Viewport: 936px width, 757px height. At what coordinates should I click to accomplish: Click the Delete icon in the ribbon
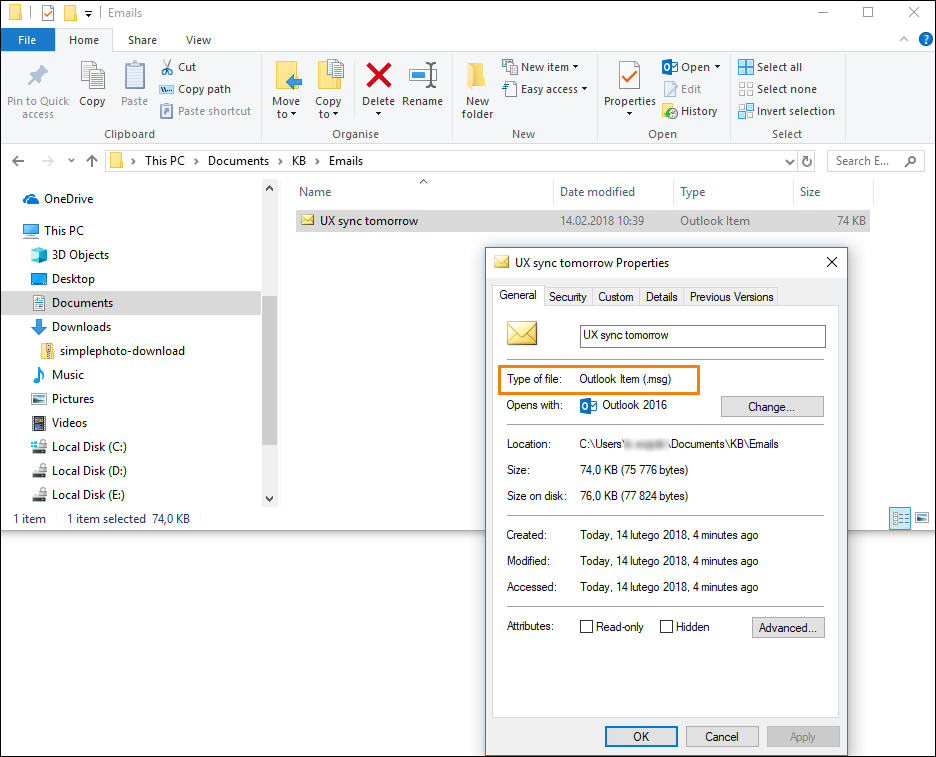point(378,78)
